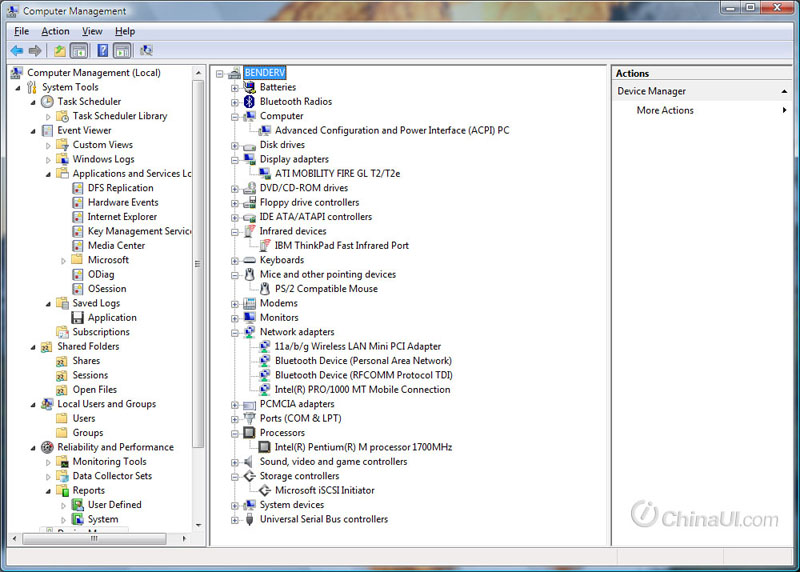
Task: Click the Bluetooth Radios icon
Action: click(x=249, y=102)
